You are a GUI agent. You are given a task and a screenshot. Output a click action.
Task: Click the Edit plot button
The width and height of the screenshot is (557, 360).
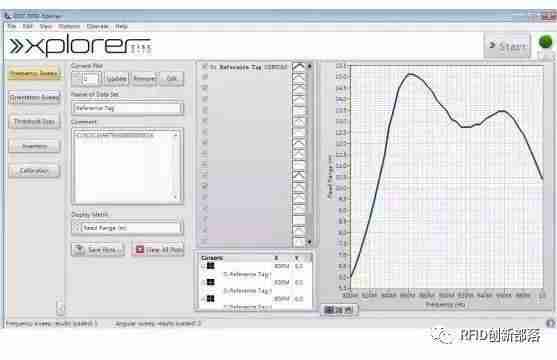(x=172, y=79)
